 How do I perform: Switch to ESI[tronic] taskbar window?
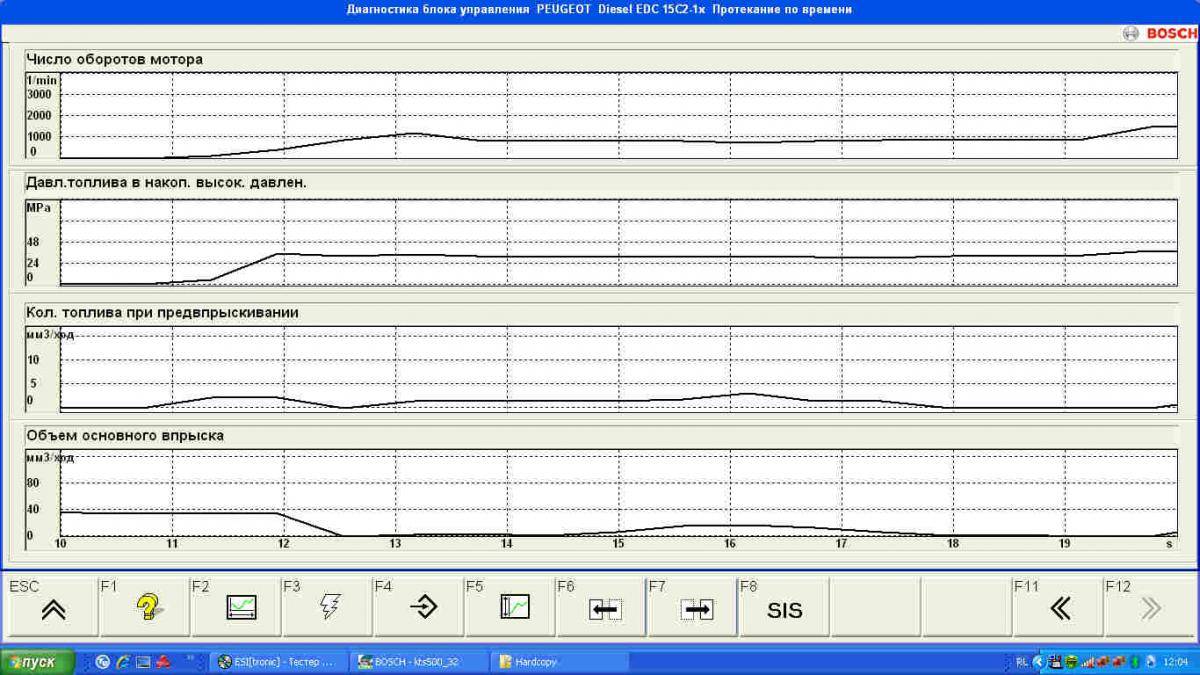point(280,662)
